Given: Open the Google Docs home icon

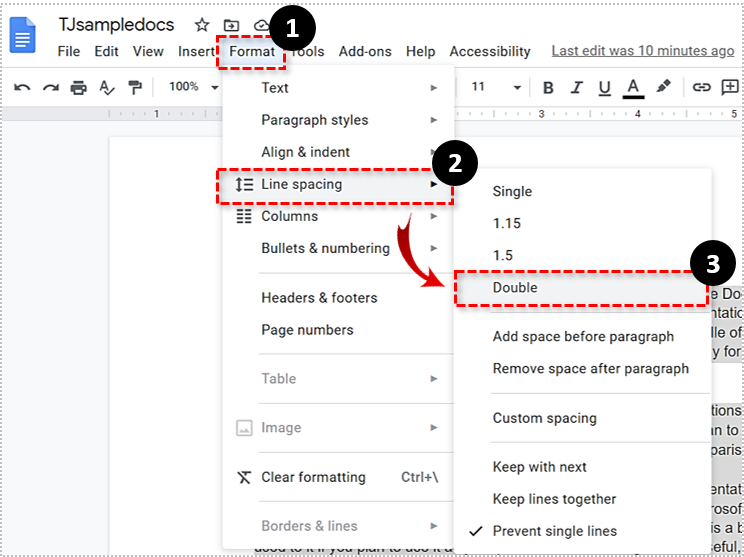Looking at the screenshot, I should [22, 35].
